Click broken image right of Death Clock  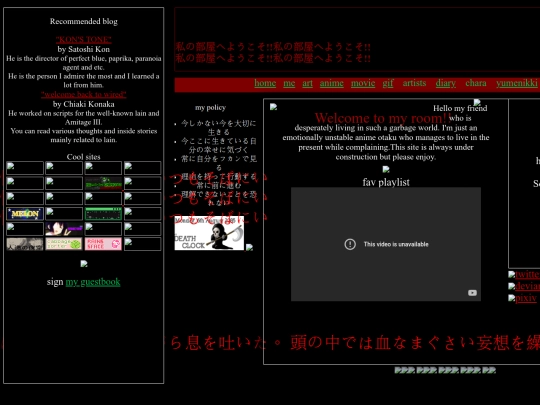(x=249, y=247)
